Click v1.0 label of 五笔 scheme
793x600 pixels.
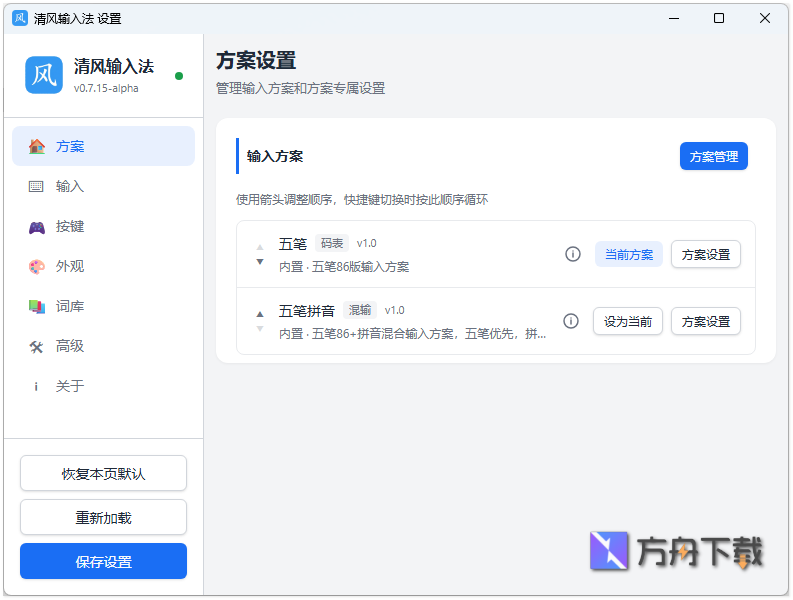(x=366, y=243)
